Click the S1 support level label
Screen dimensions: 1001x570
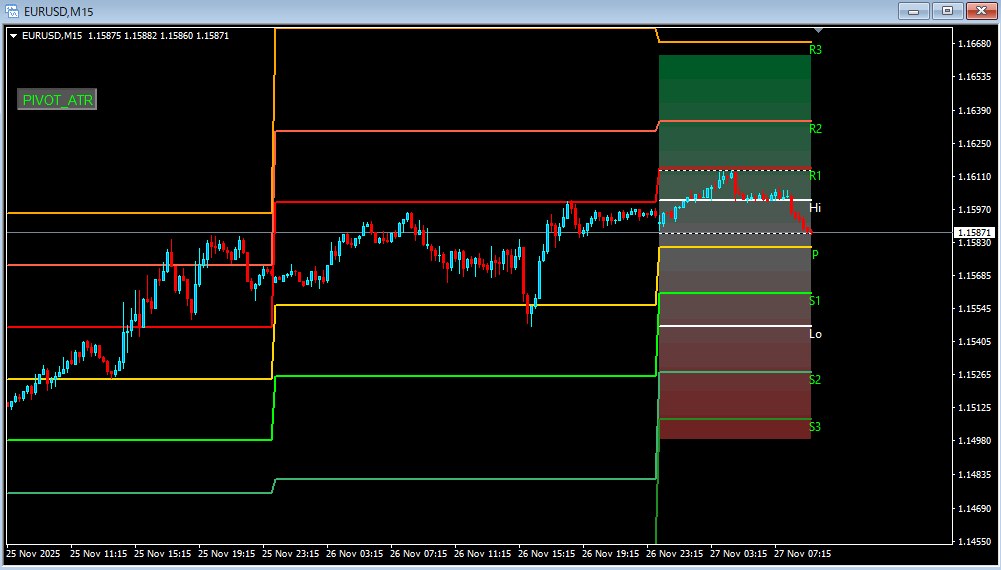point(816,301)
